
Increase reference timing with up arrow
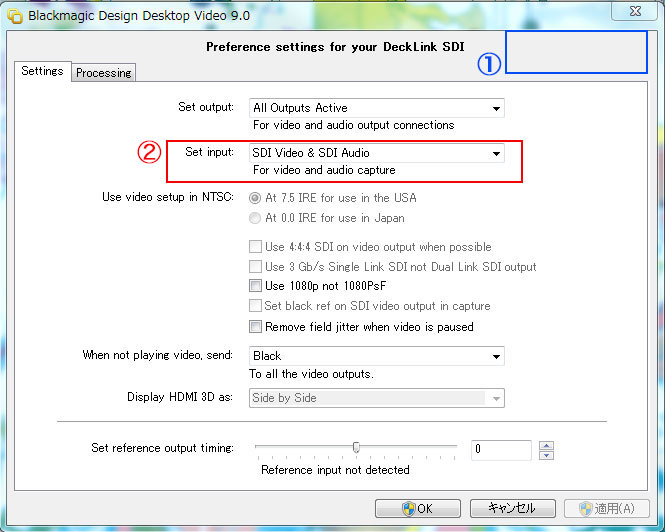click(546, 445)
